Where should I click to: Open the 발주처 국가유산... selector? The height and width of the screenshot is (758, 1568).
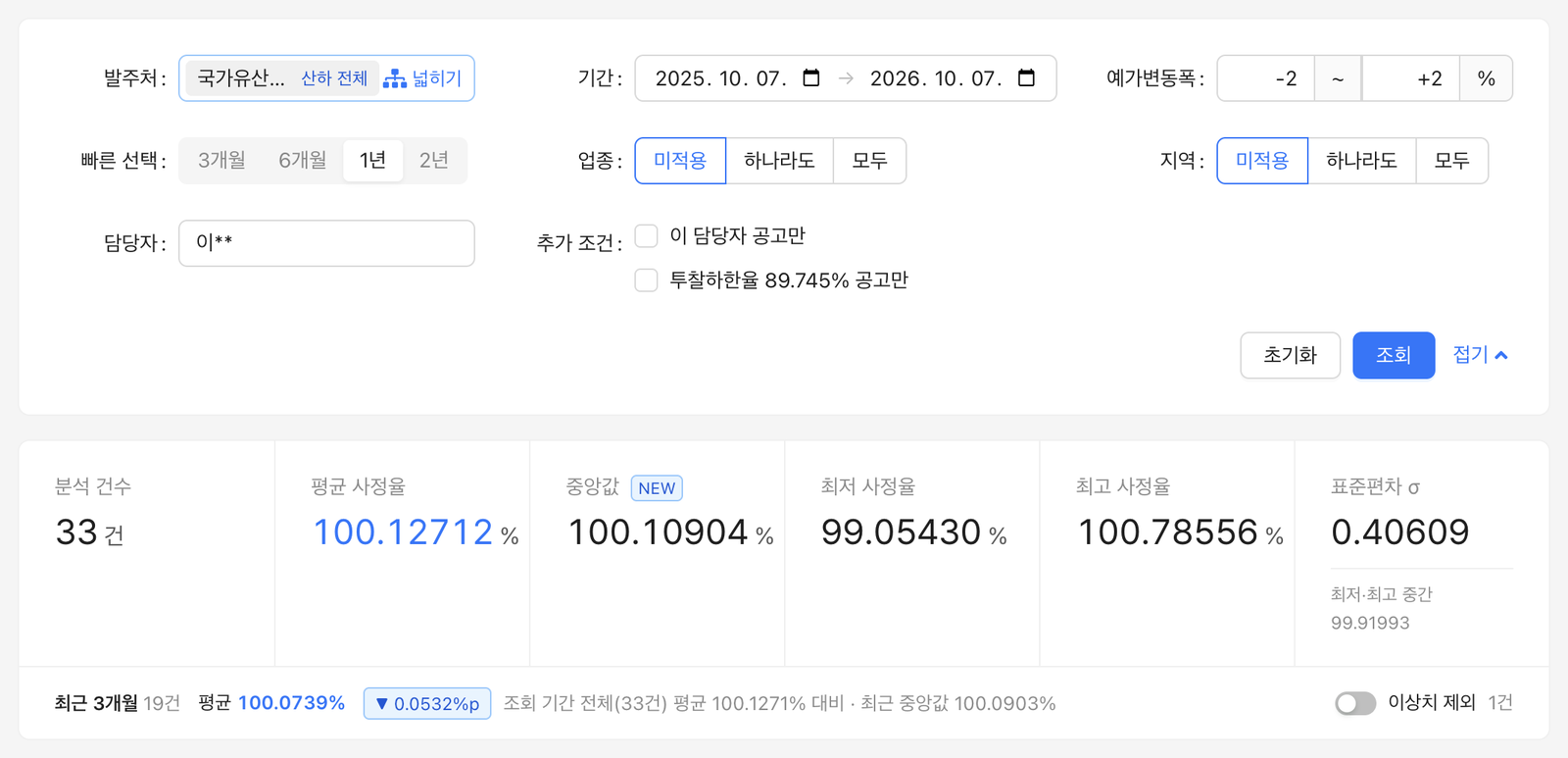pyautogui.click(x=241, y=78)
